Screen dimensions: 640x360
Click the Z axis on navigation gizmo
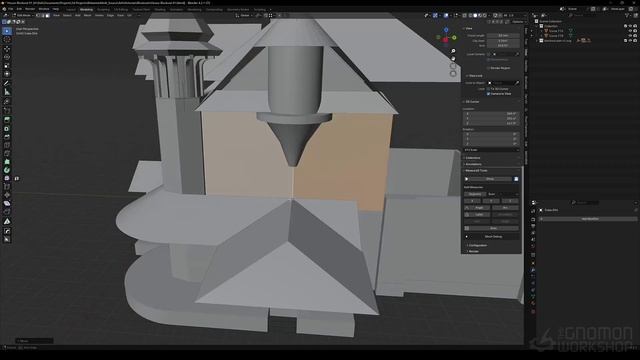coord(446,30)
